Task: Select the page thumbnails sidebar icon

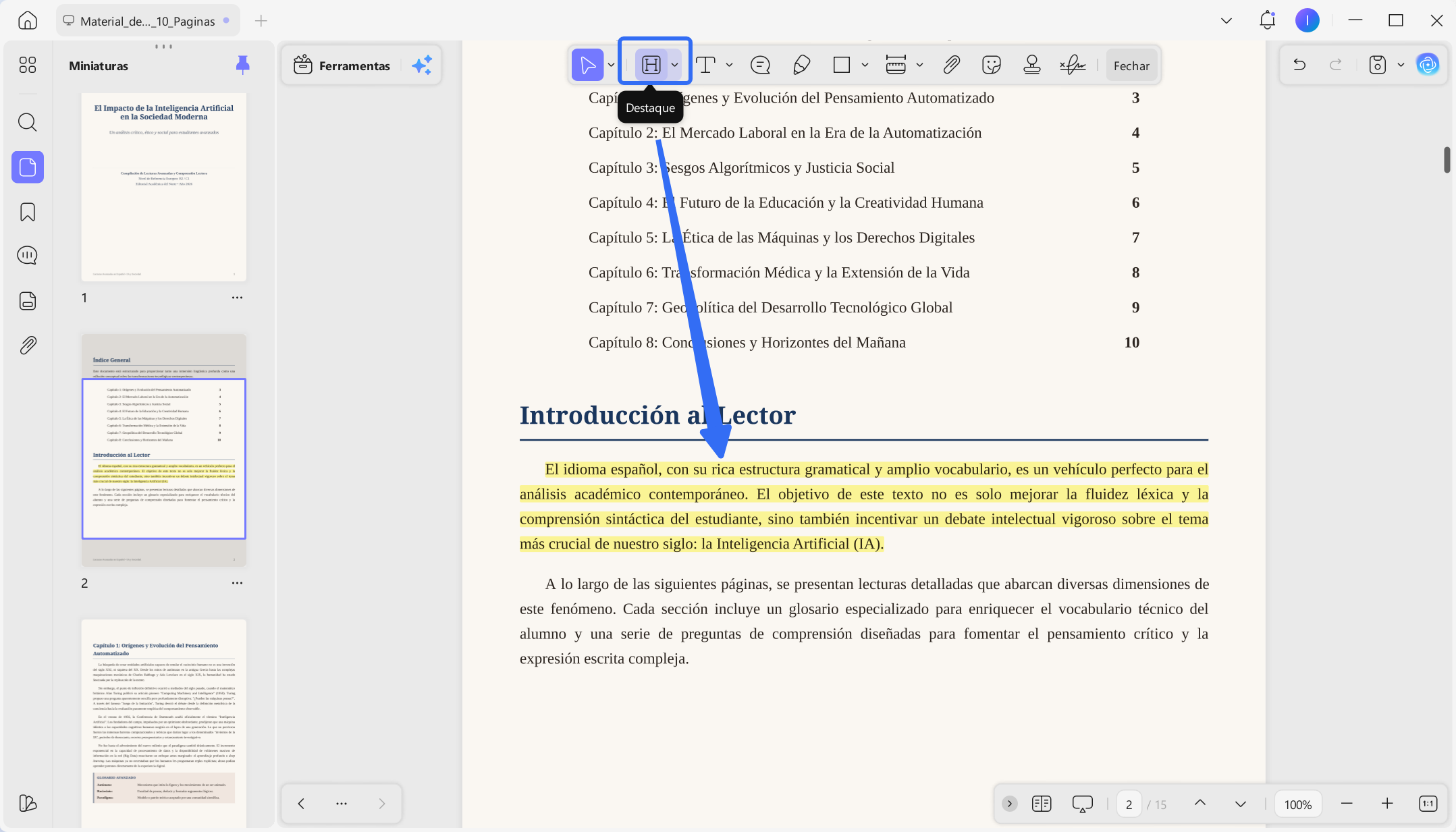Action: [x=28, y=167]
